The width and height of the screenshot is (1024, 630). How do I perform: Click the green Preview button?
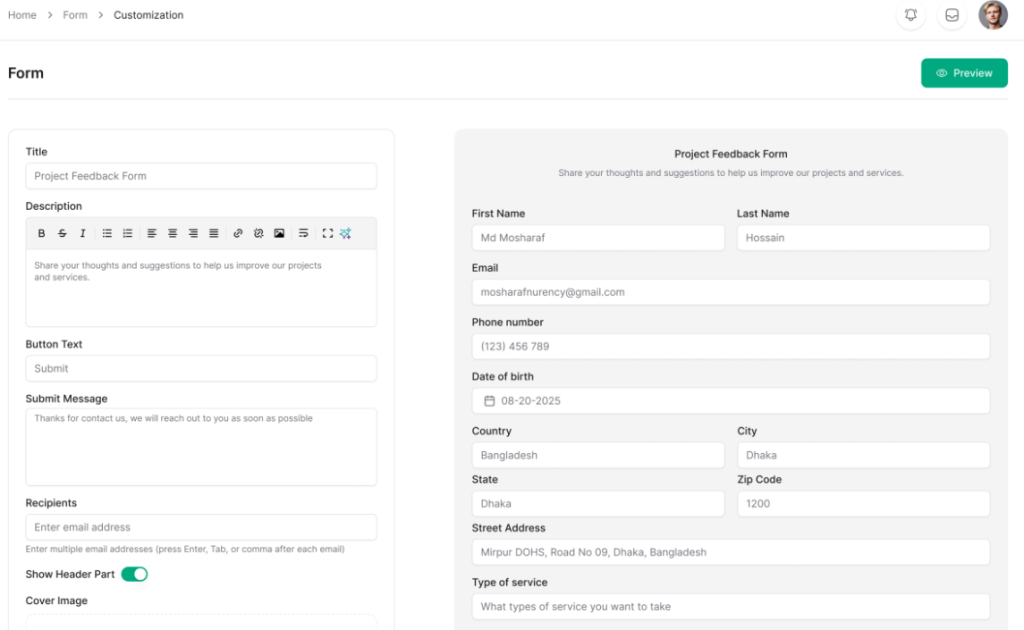coord(964,73)
